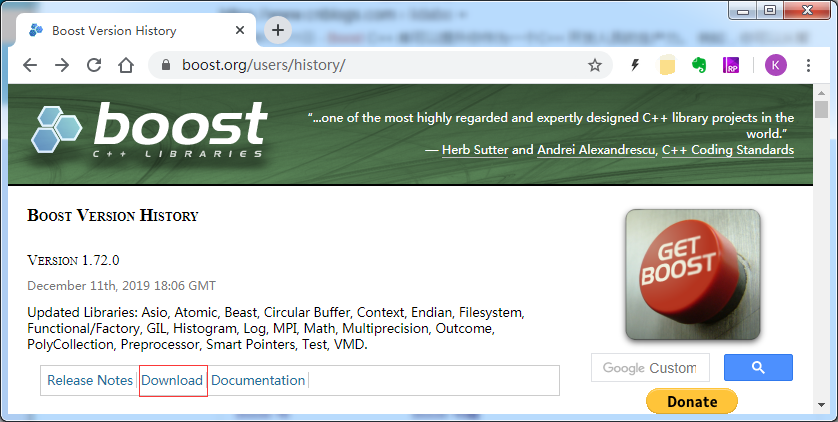Open the Evernote elephant extension

point(699,65)
